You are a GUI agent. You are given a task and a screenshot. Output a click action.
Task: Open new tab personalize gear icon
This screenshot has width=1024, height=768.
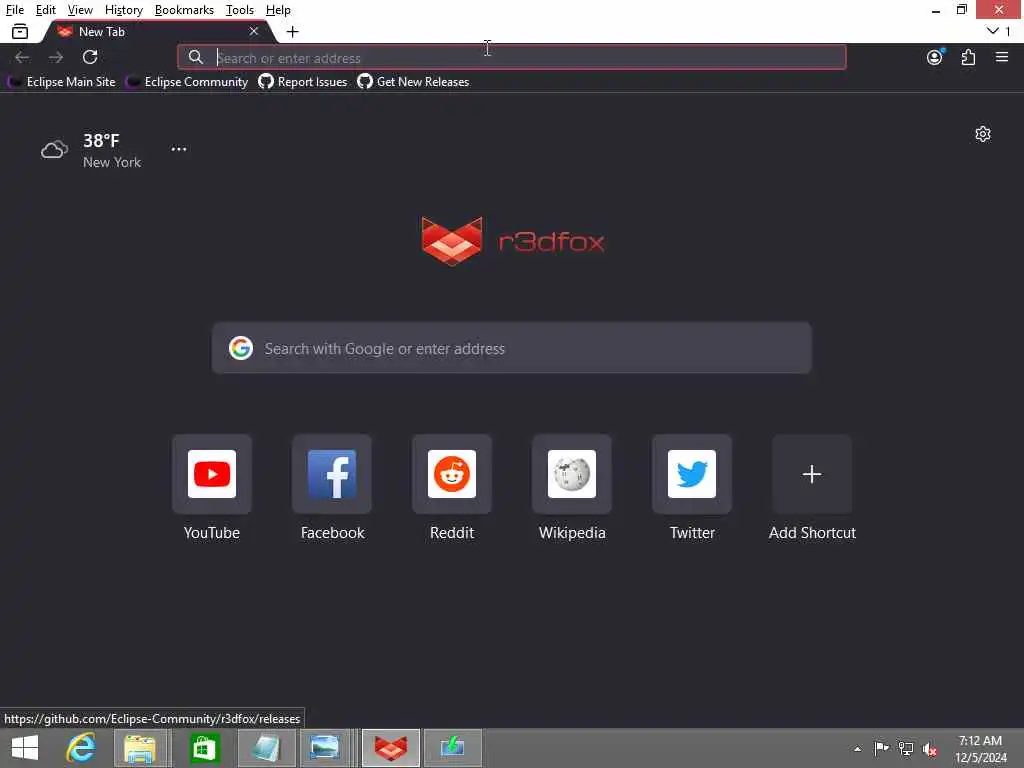[x=983, y=134]
